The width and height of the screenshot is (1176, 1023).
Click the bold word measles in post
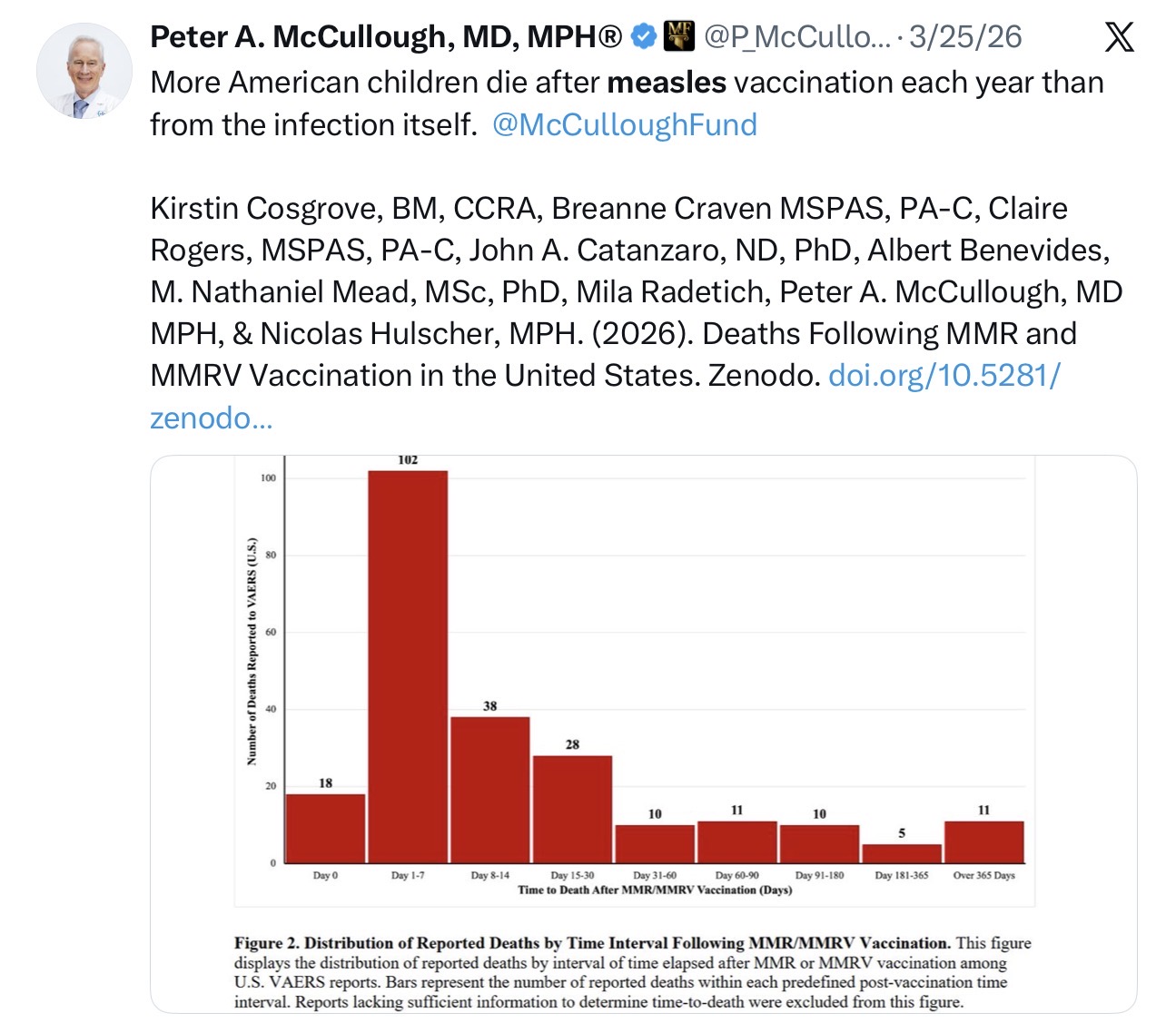pos(667,83)
